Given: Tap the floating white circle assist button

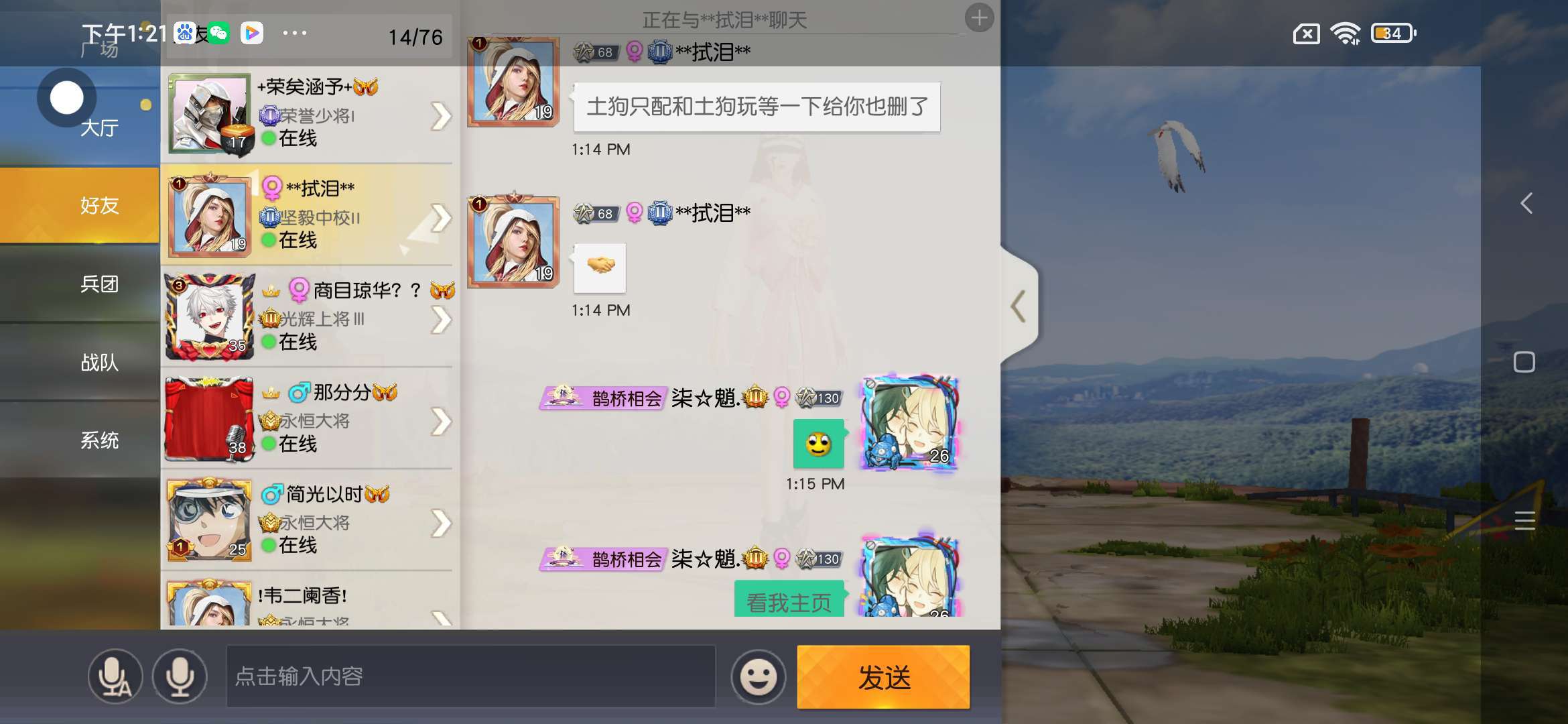Looking at the screenshot, I should pos(67,98).
